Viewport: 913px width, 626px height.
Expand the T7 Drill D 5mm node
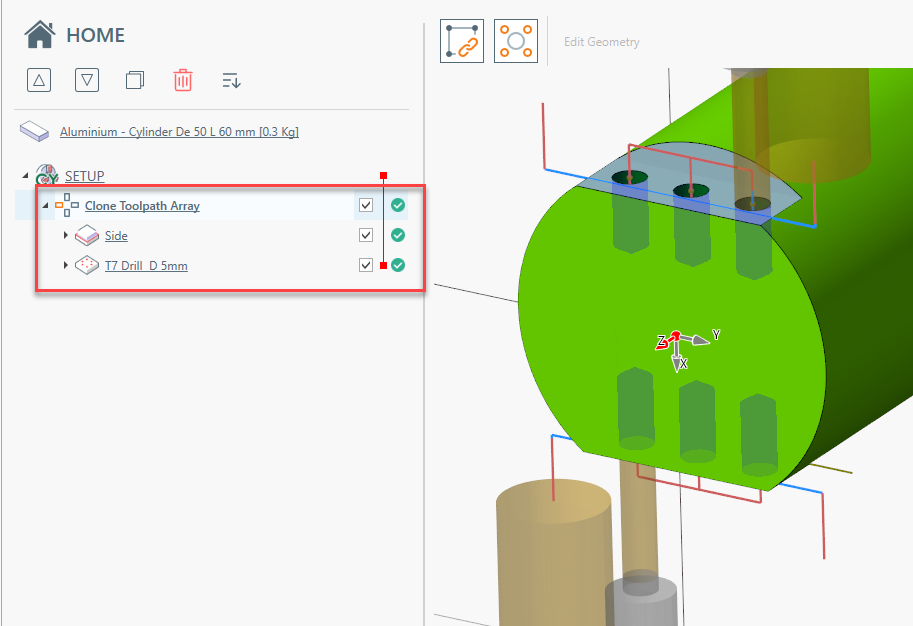click(x=66, y=266)
